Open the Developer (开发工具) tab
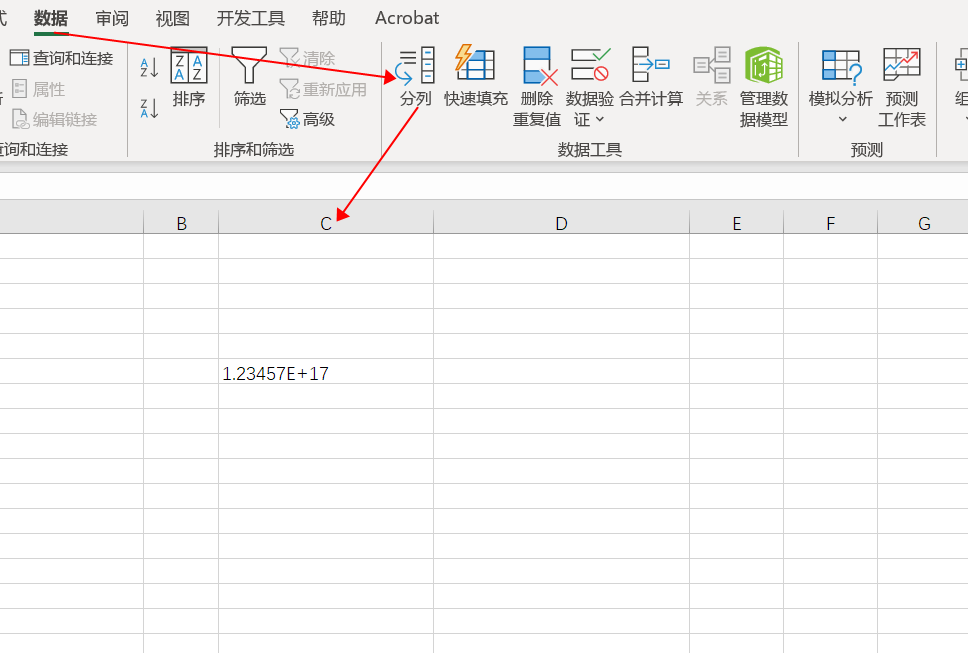The image size is (968, 653). tap(251, 18)
